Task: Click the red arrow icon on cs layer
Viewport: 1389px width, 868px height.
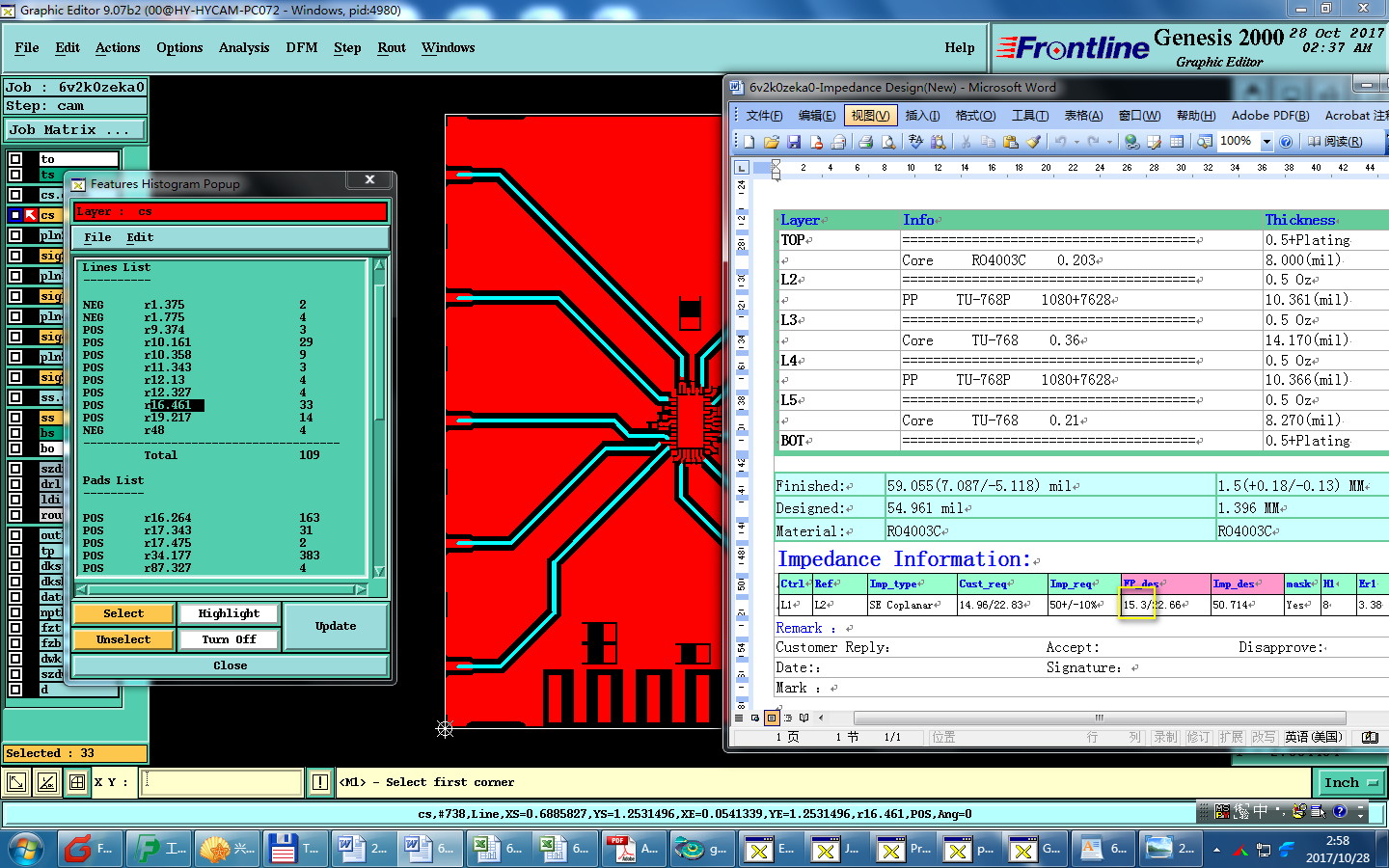Action: pos(31,215)
